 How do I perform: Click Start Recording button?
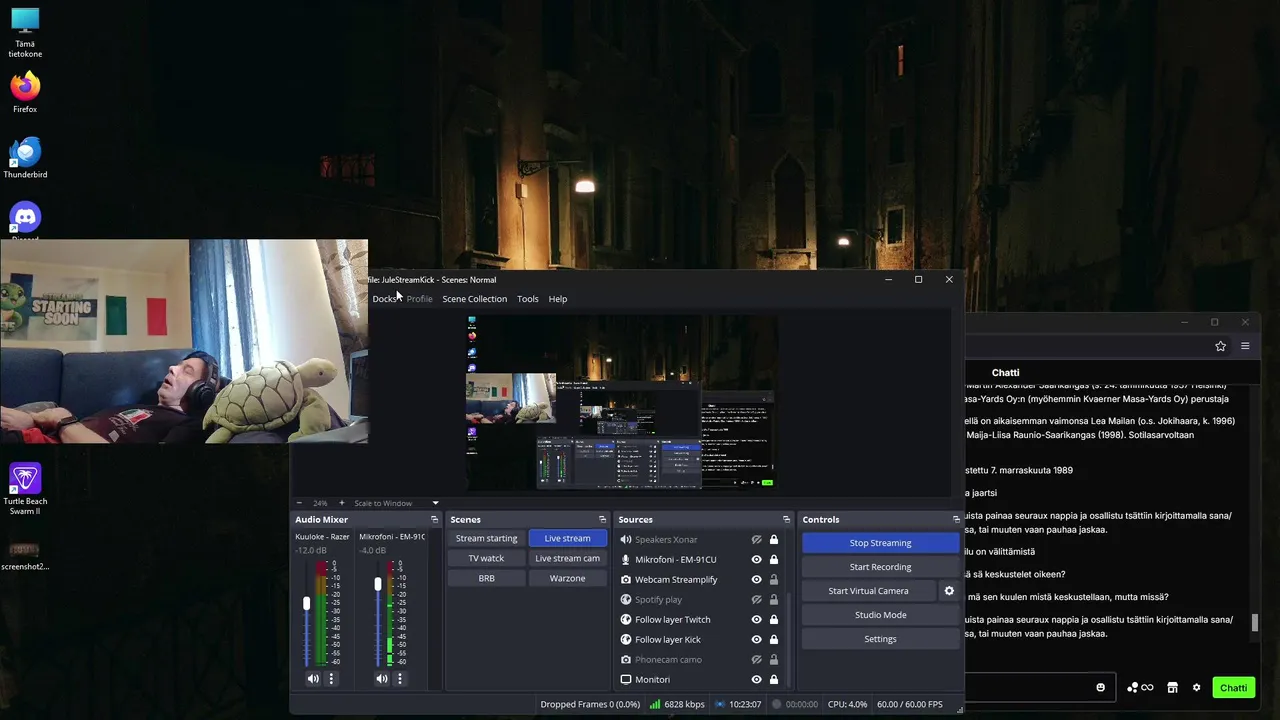click(880, 567)
